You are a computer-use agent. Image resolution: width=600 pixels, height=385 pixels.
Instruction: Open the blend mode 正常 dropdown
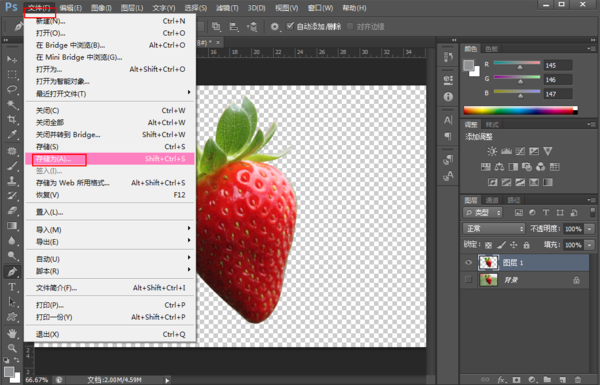tap(494, 228)
